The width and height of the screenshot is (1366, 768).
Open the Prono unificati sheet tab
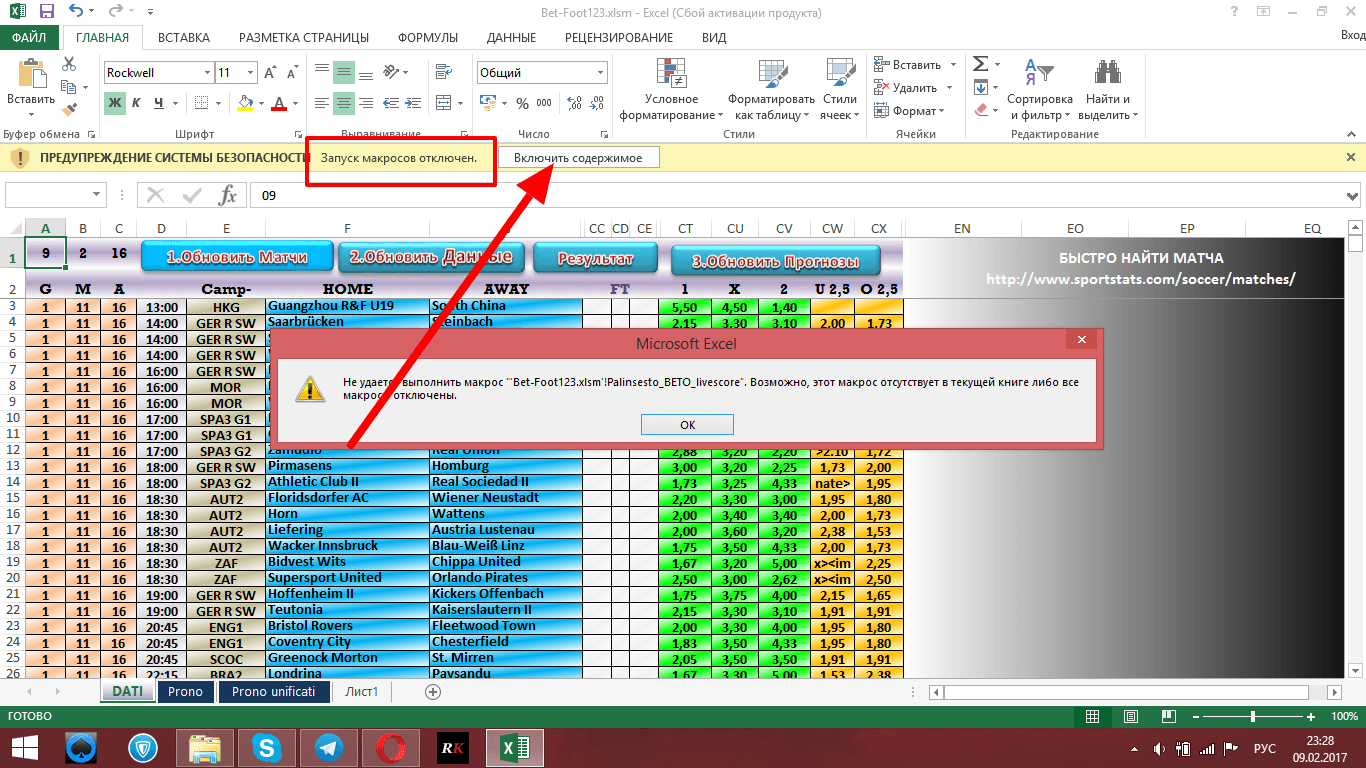coord(273,692)
